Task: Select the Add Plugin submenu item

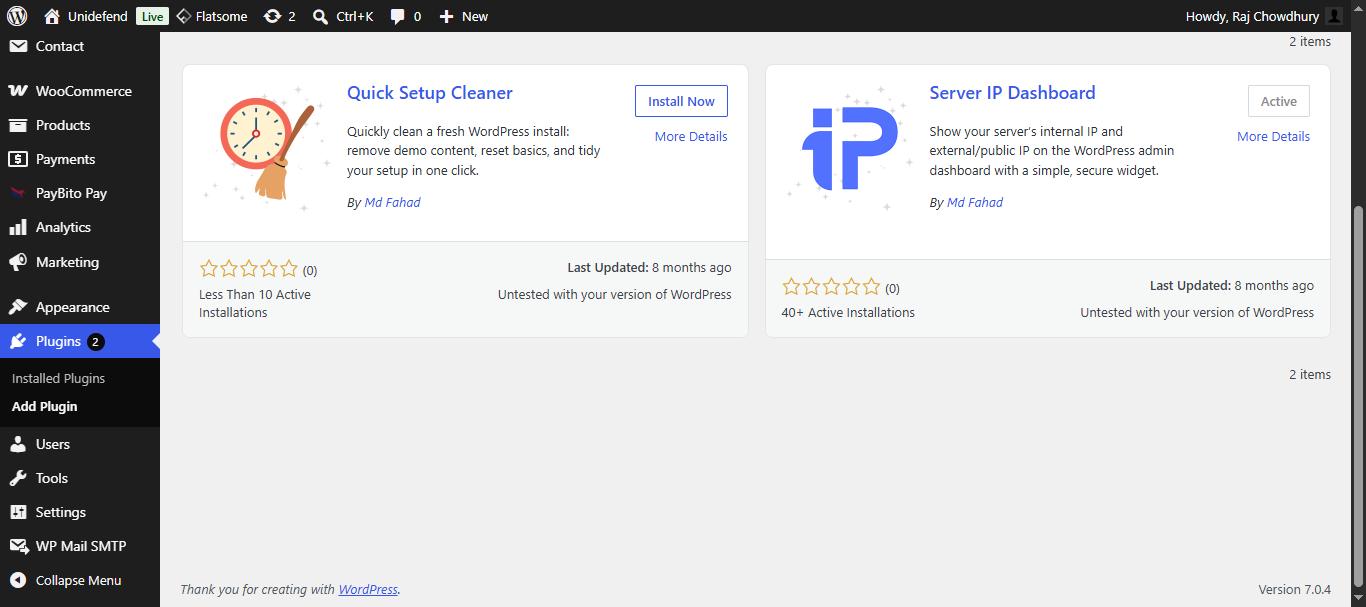Action: 44,406
